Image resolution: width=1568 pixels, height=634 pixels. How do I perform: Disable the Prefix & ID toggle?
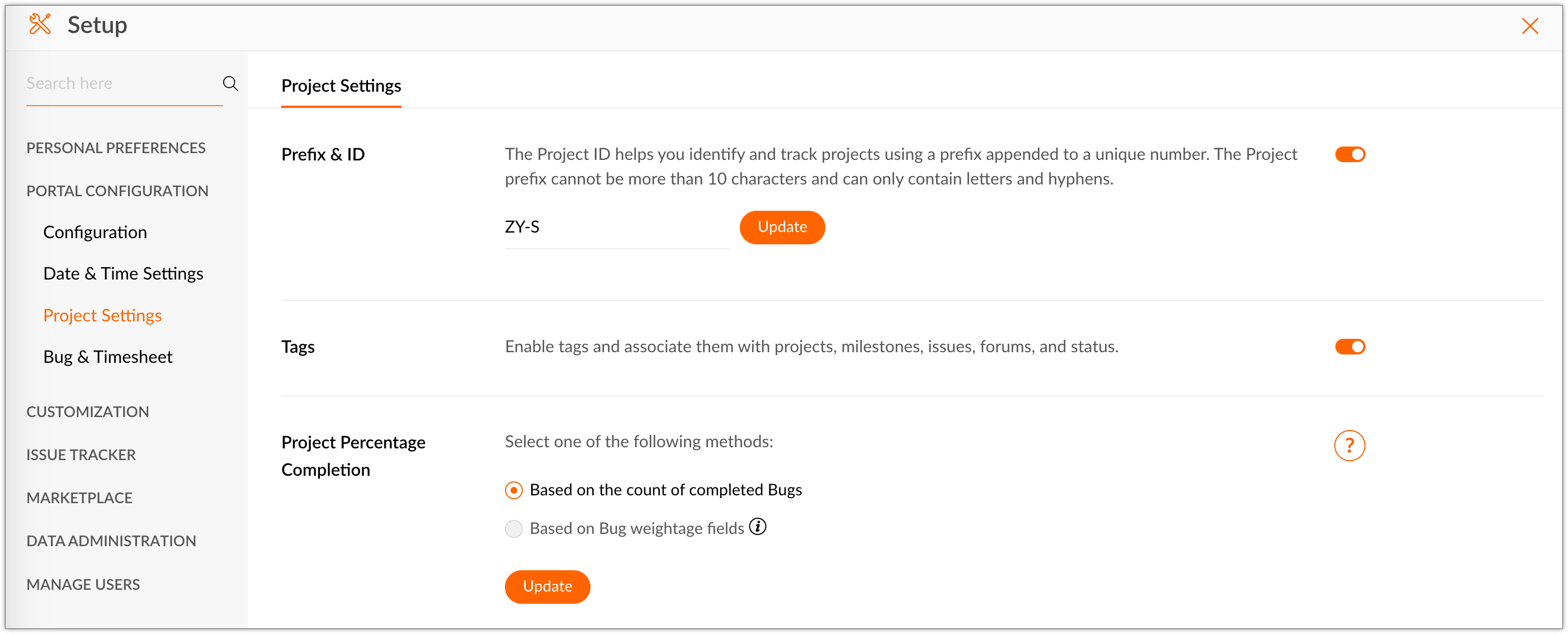pyautogui.click(x=1349, y=154)
